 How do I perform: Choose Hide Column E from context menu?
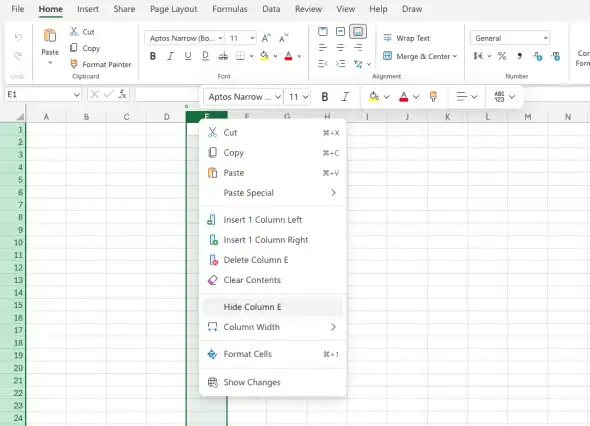(x=272, y=307)
